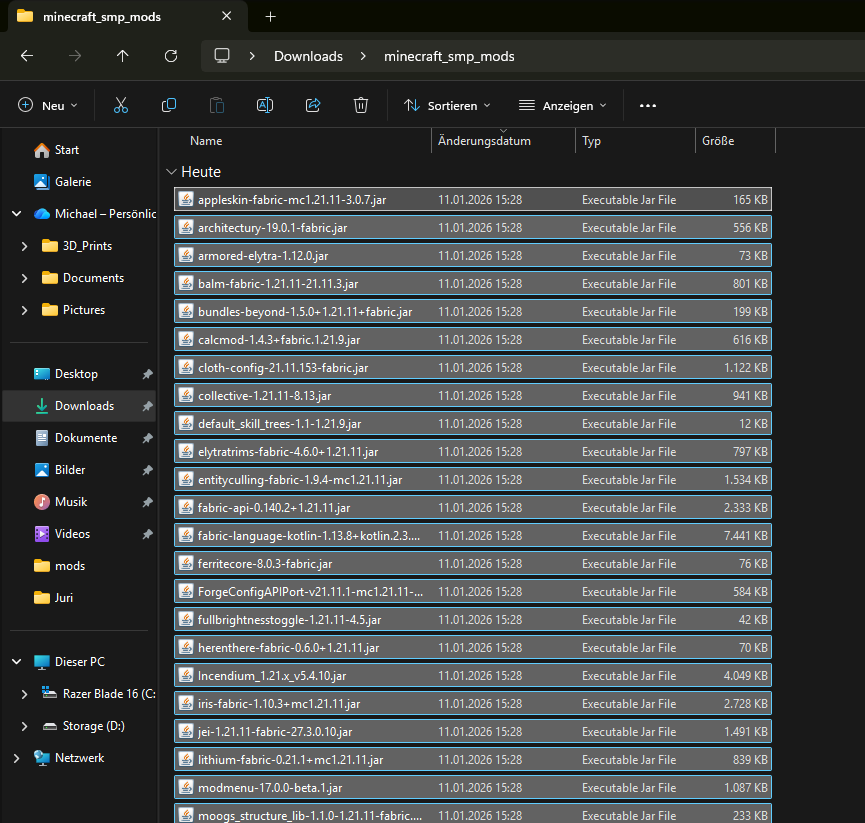Click the Rename icon in toolbar
Screen dimensions: 865x823
click(x=265, y=105)
